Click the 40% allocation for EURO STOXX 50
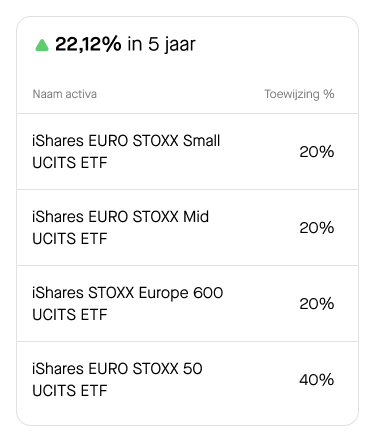The image size is (375, 442). [317, 380]
